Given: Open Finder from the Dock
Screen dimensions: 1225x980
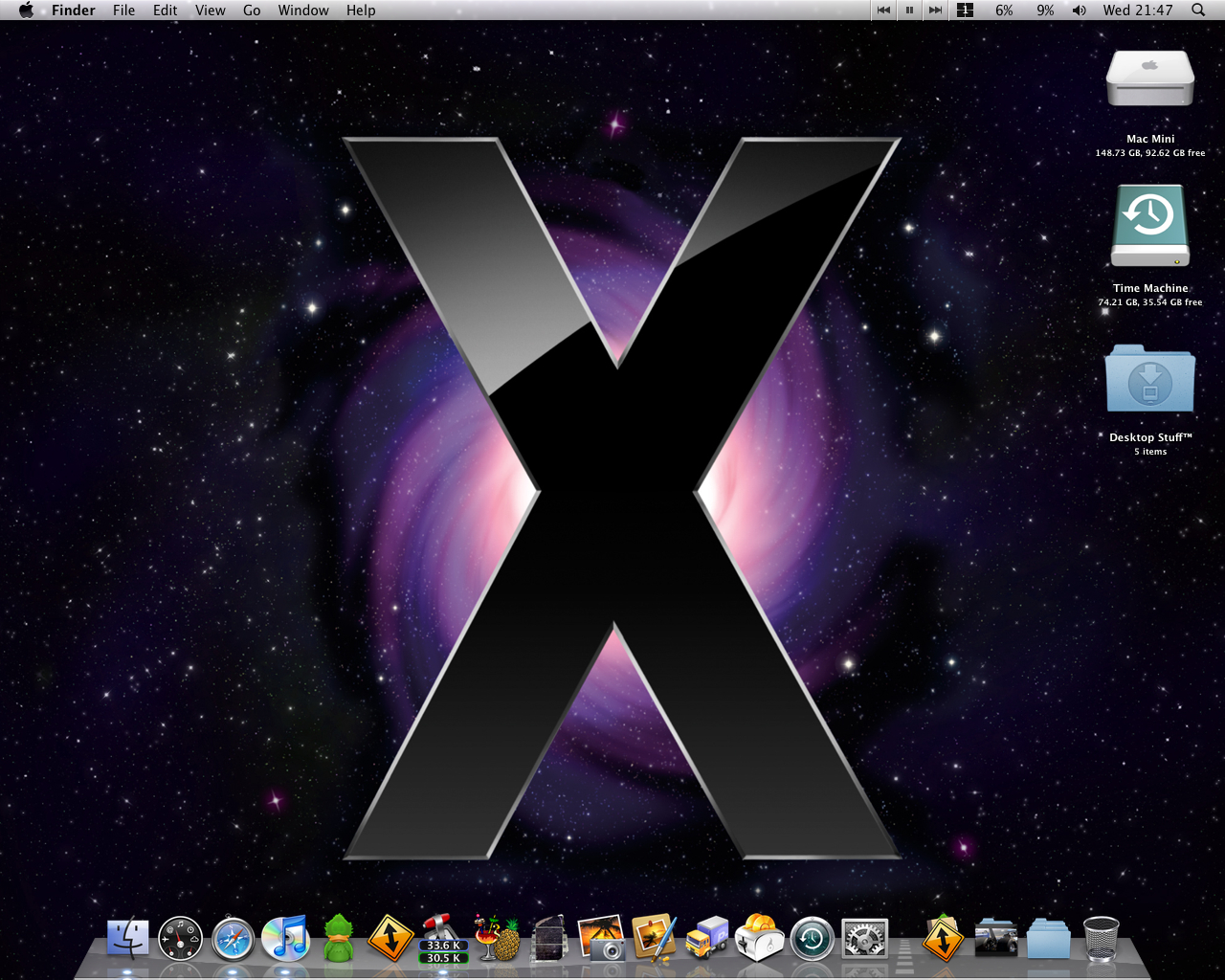Looking at the screenshot, I should (127, 938).
